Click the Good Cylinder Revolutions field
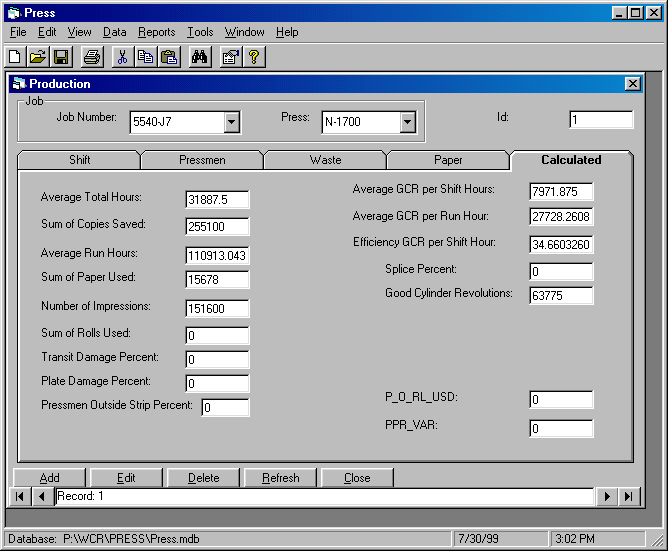The height and width of the screenshot is (551, 668). point(561,295)
